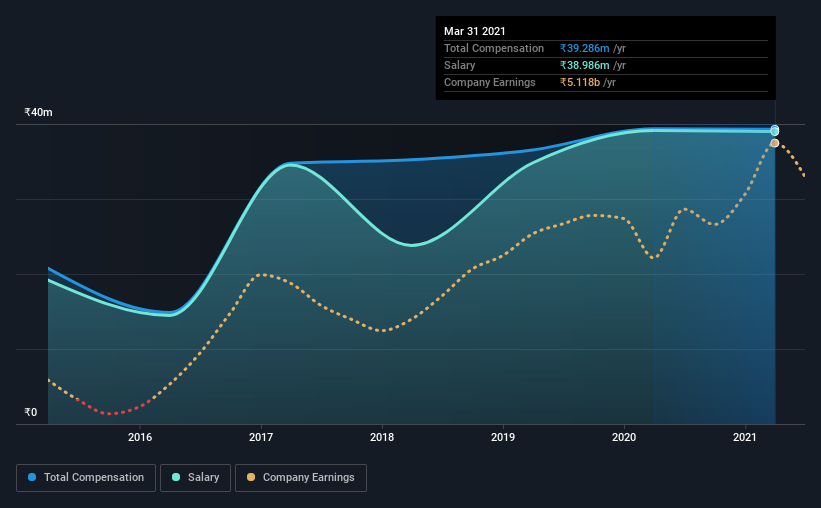This screenshot has height=508, width=821.
Task: Click the 2019 x-axis label
Action: coord(503,437)
